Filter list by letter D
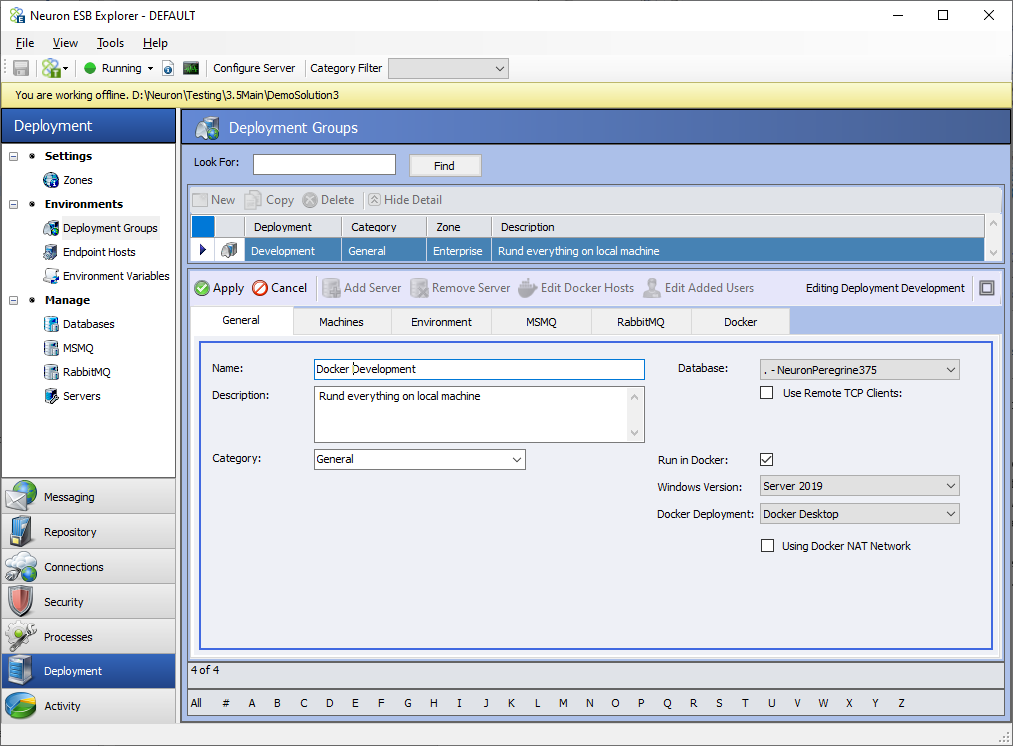Image resolution: width=1013 pixels, height=746 pixels. (x=329, y=703)
